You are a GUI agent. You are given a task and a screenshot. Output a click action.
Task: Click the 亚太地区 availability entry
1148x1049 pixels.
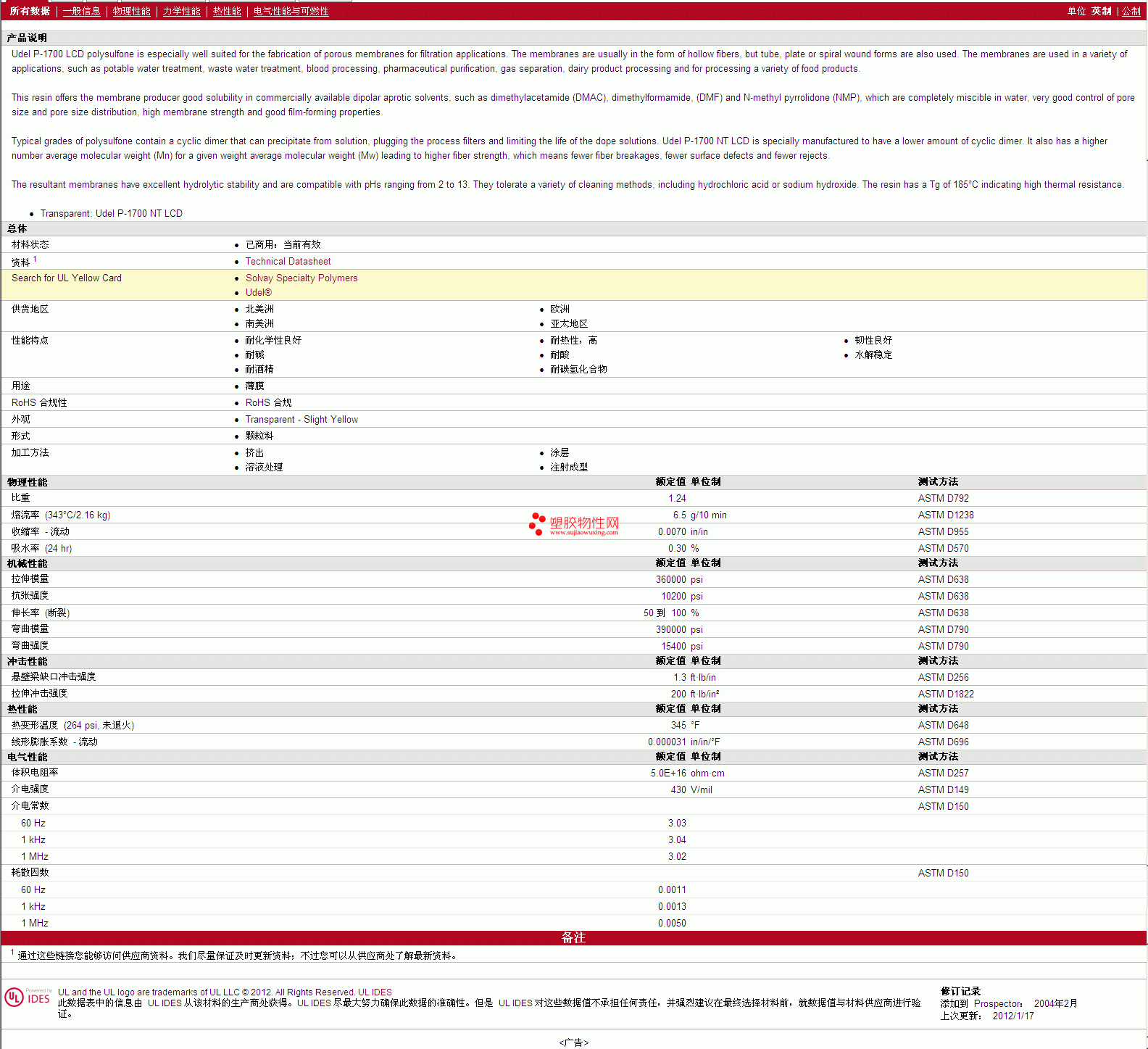click(569, 323)
